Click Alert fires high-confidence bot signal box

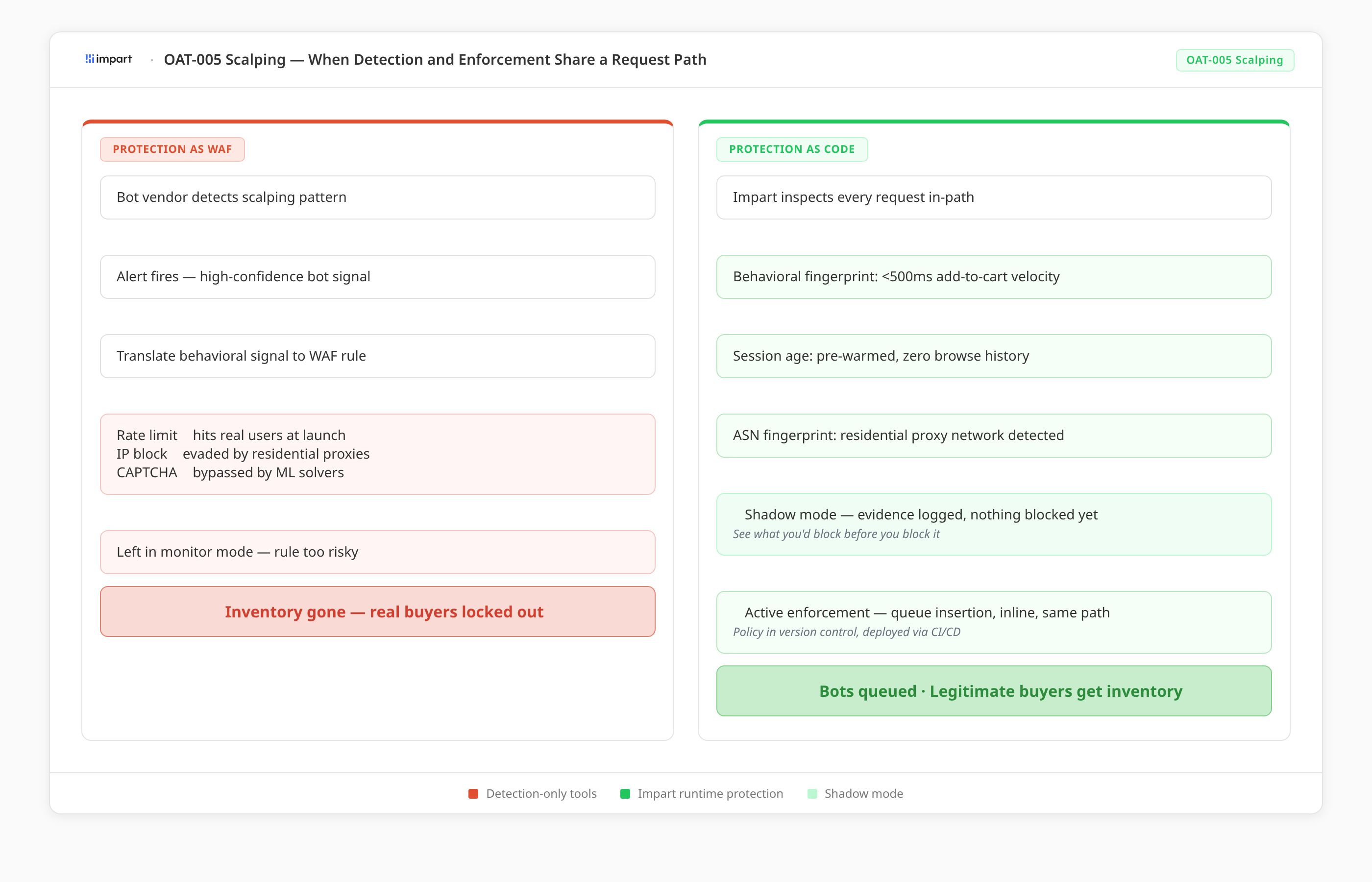tap(377, 277)
